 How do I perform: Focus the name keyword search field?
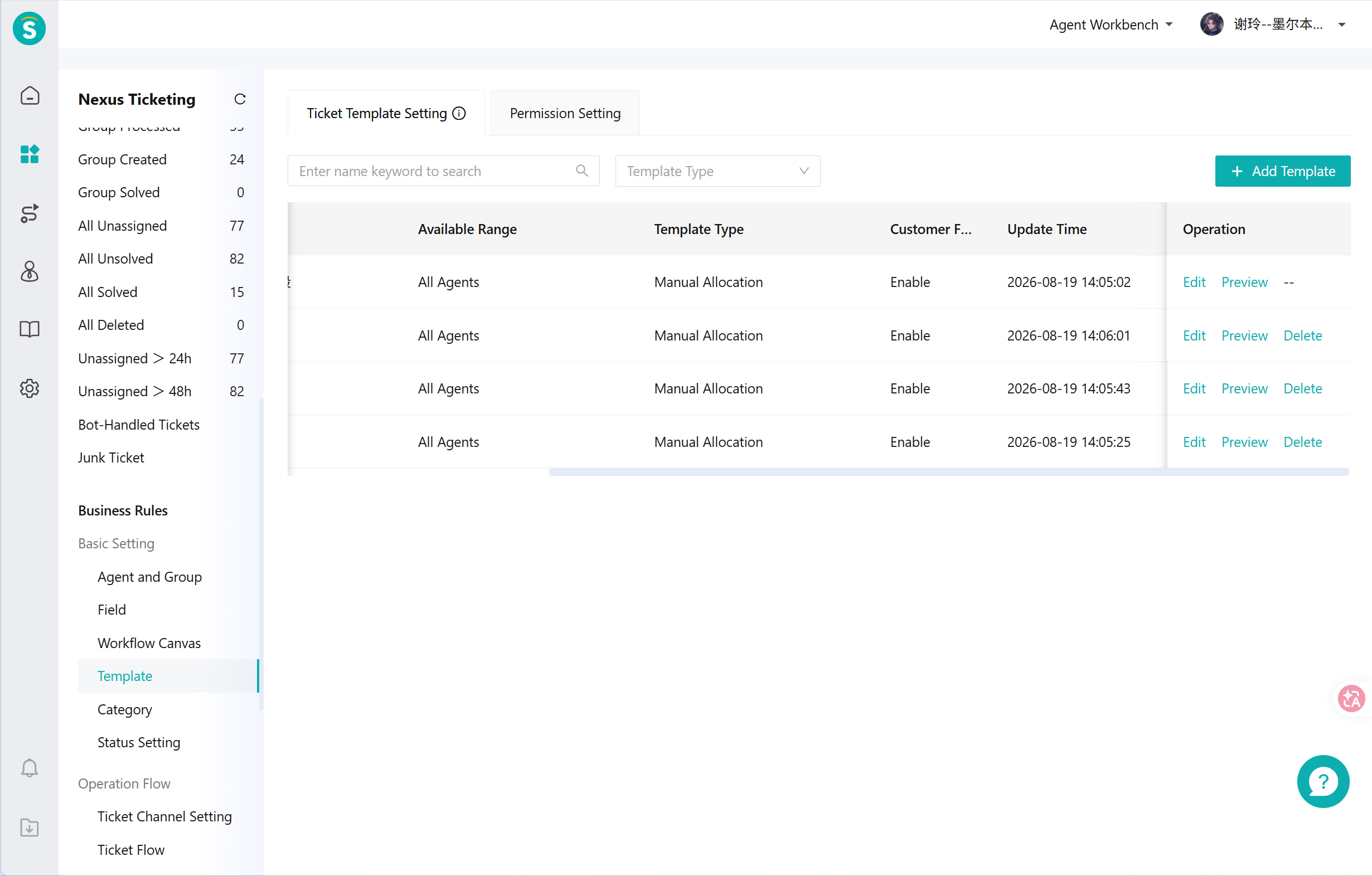[x=443, y=171]
